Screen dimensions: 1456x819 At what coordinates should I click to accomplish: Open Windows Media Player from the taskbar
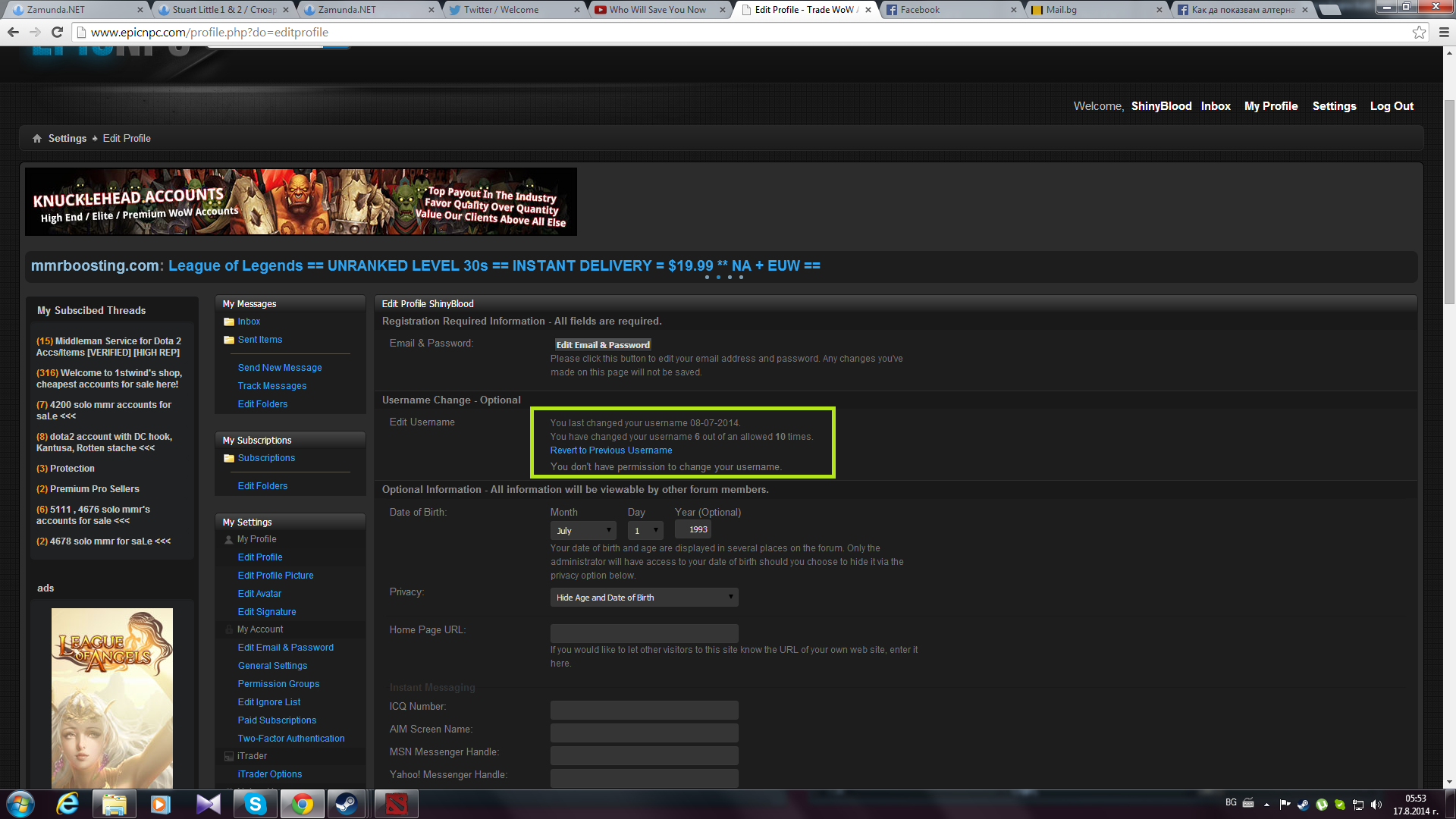point(161,804)
